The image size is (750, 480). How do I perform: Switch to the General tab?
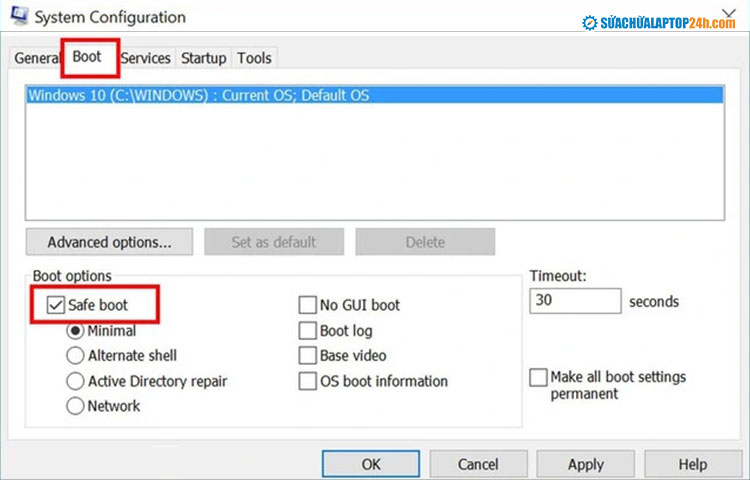pyautogui.click(x=36, y=58)
